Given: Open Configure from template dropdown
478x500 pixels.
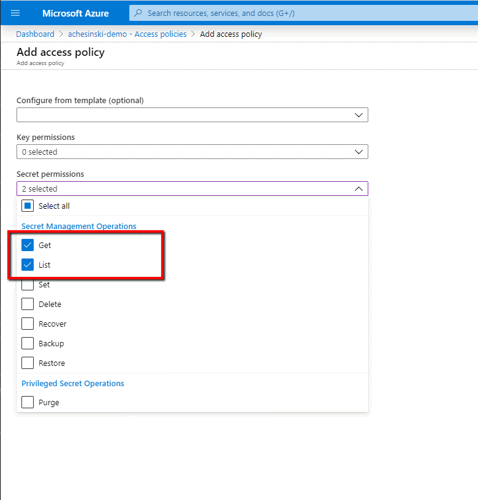Looking at the screenshot, I should [192, 115].
